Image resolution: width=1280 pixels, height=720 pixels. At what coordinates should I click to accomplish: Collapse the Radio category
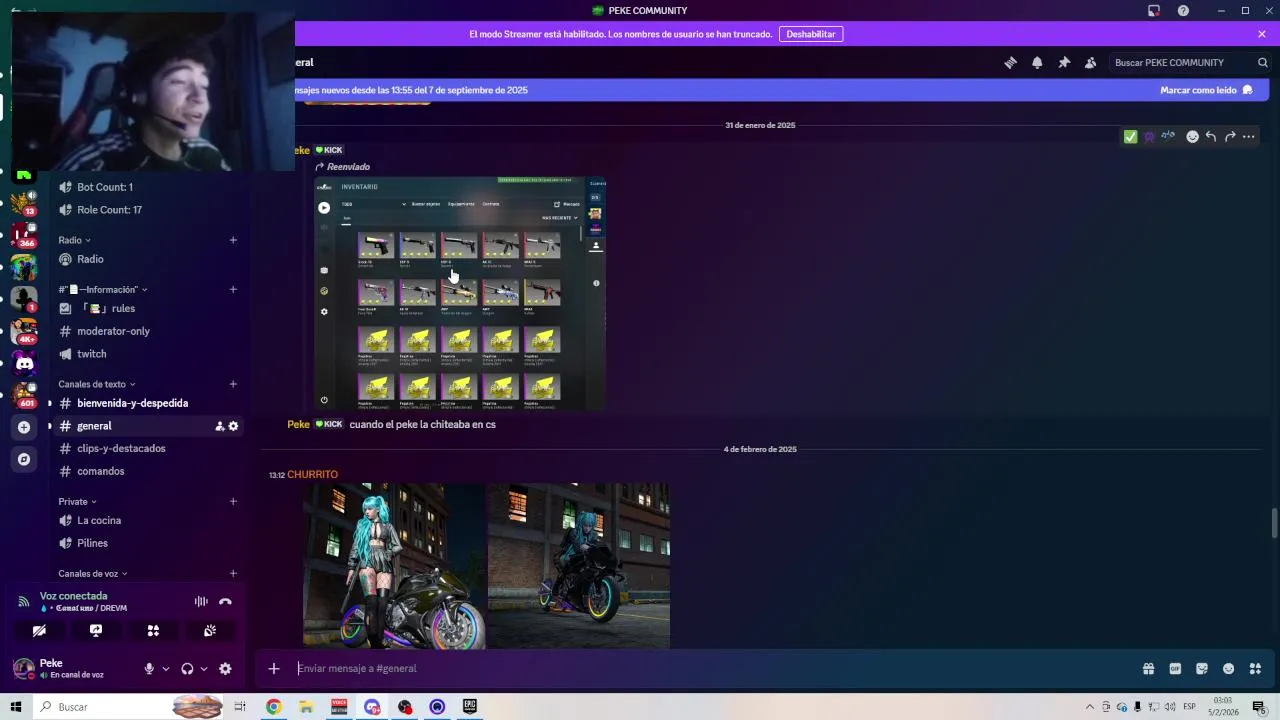click(x=74, y=240)
